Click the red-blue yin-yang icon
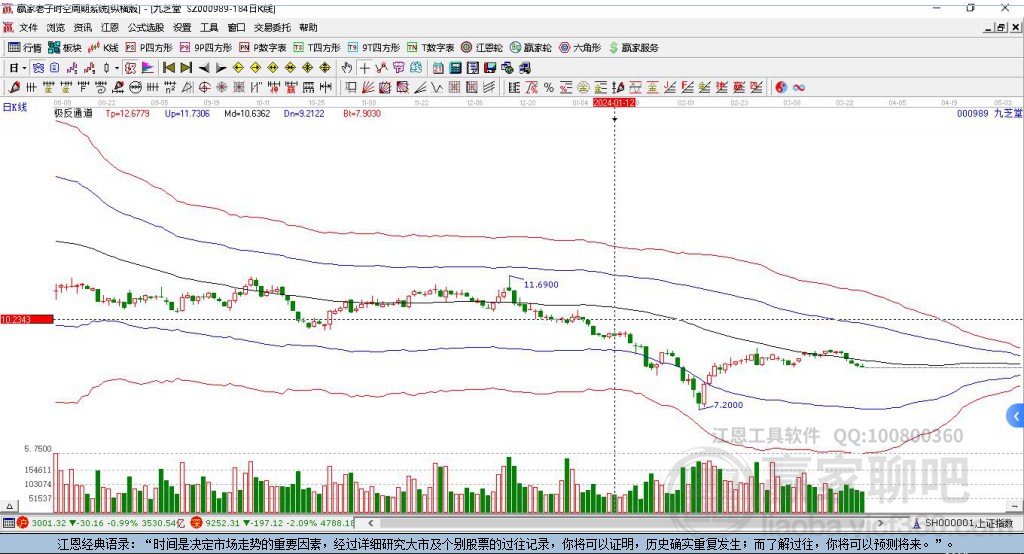 click(x=781, y=87)
